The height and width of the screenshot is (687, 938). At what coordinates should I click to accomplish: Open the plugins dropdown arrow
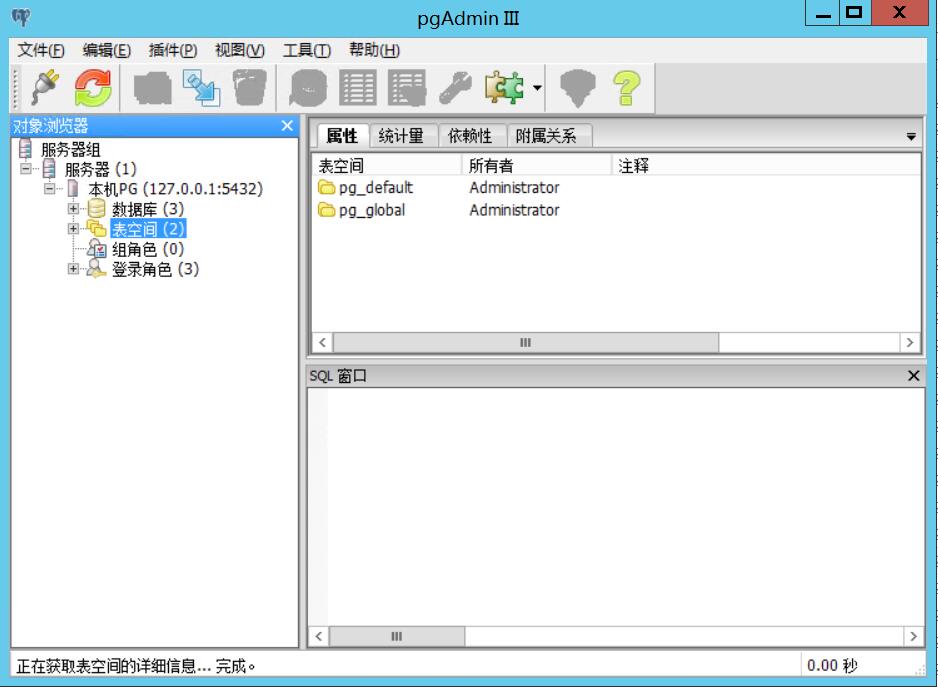coord(537,88)
